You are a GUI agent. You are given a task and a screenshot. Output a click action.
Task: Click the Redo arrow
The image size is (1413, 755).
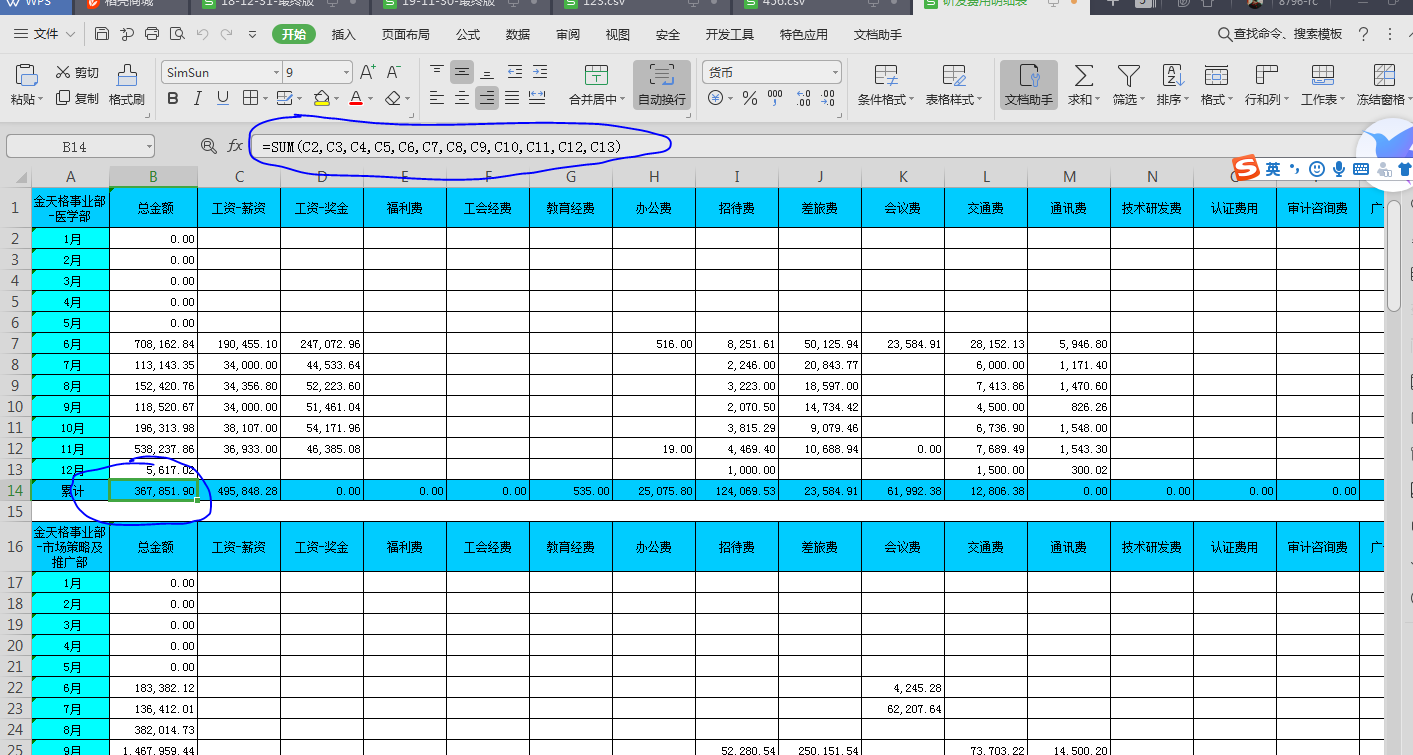[228, 35]
